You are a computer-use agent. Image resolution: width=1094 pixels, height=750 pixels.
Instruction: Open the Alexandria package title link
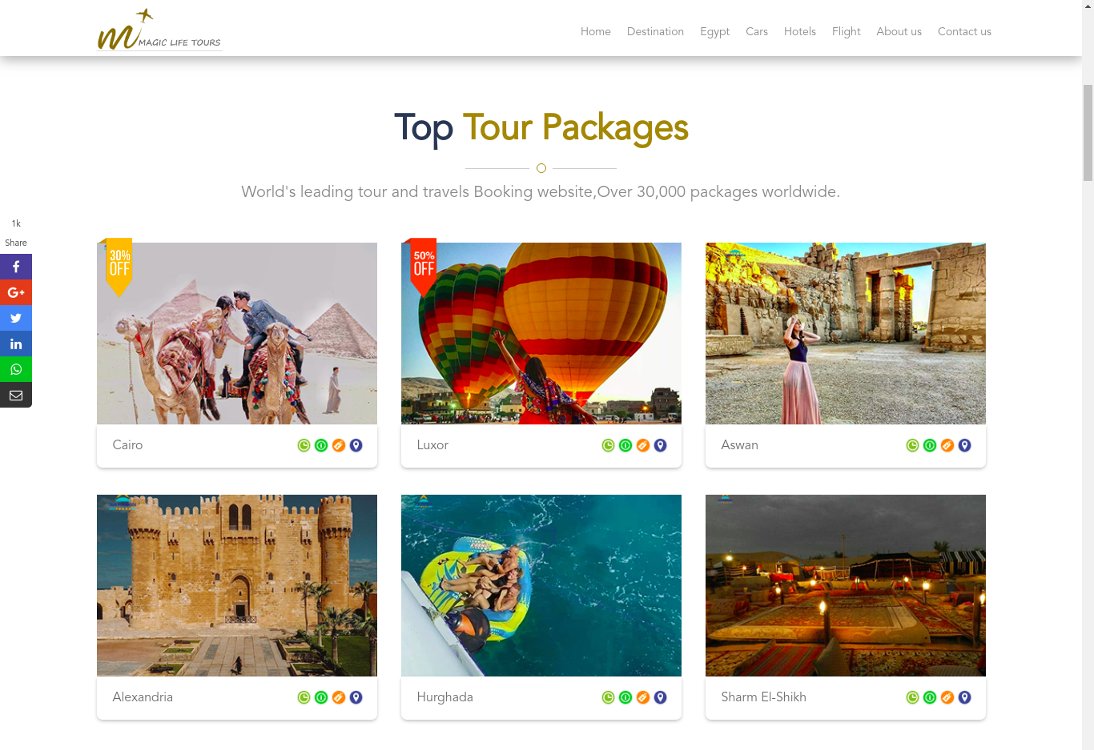(x=142, y=697)
